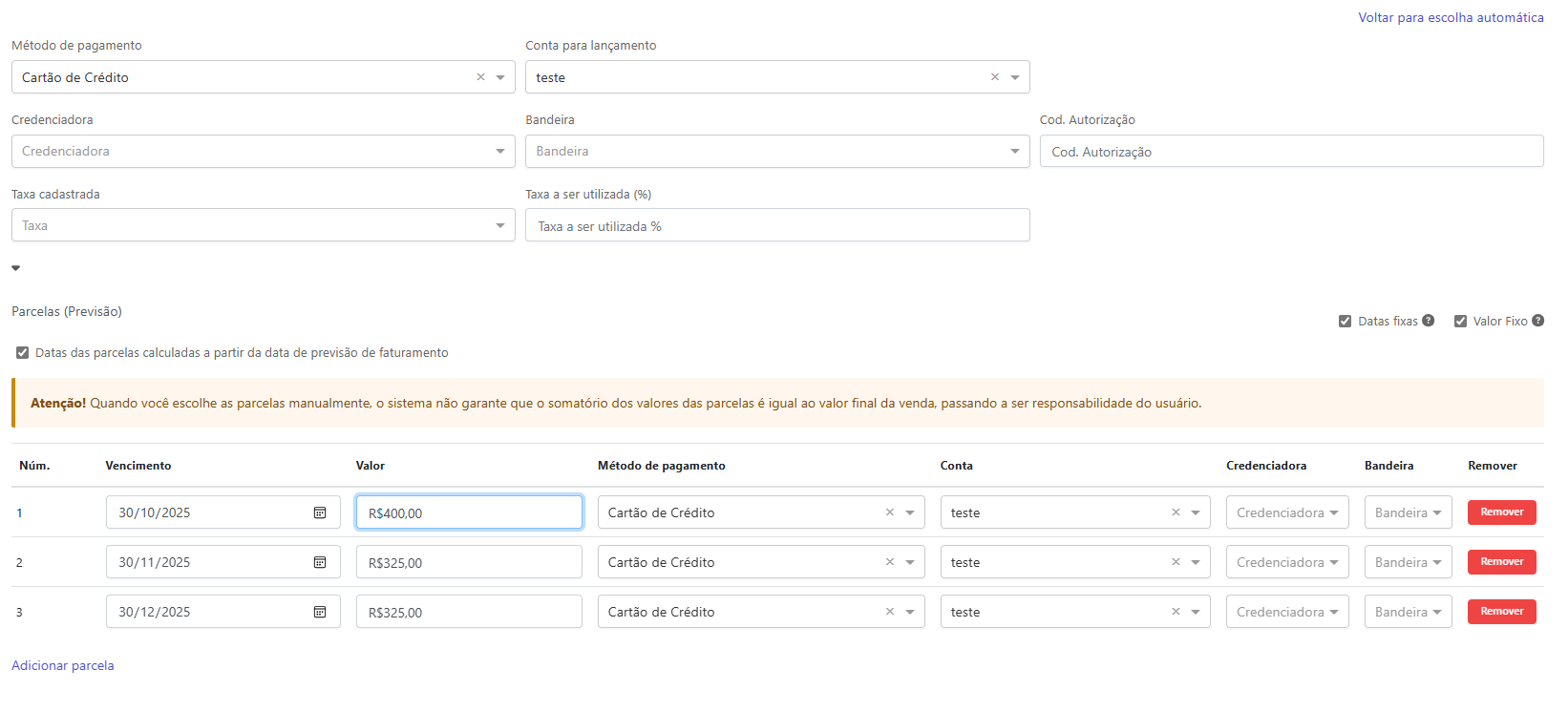1568x711 pixels.
Task: Open Bandeira dropdown in installment row 3
Action: pyautogui.click(x=1408, y=612)
